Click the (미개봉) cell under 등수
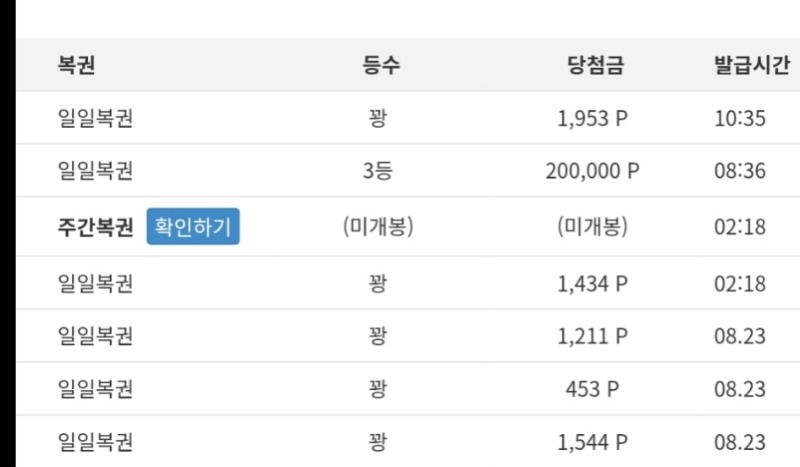Viewport: 800px width, 467px height. pos(378,226)
